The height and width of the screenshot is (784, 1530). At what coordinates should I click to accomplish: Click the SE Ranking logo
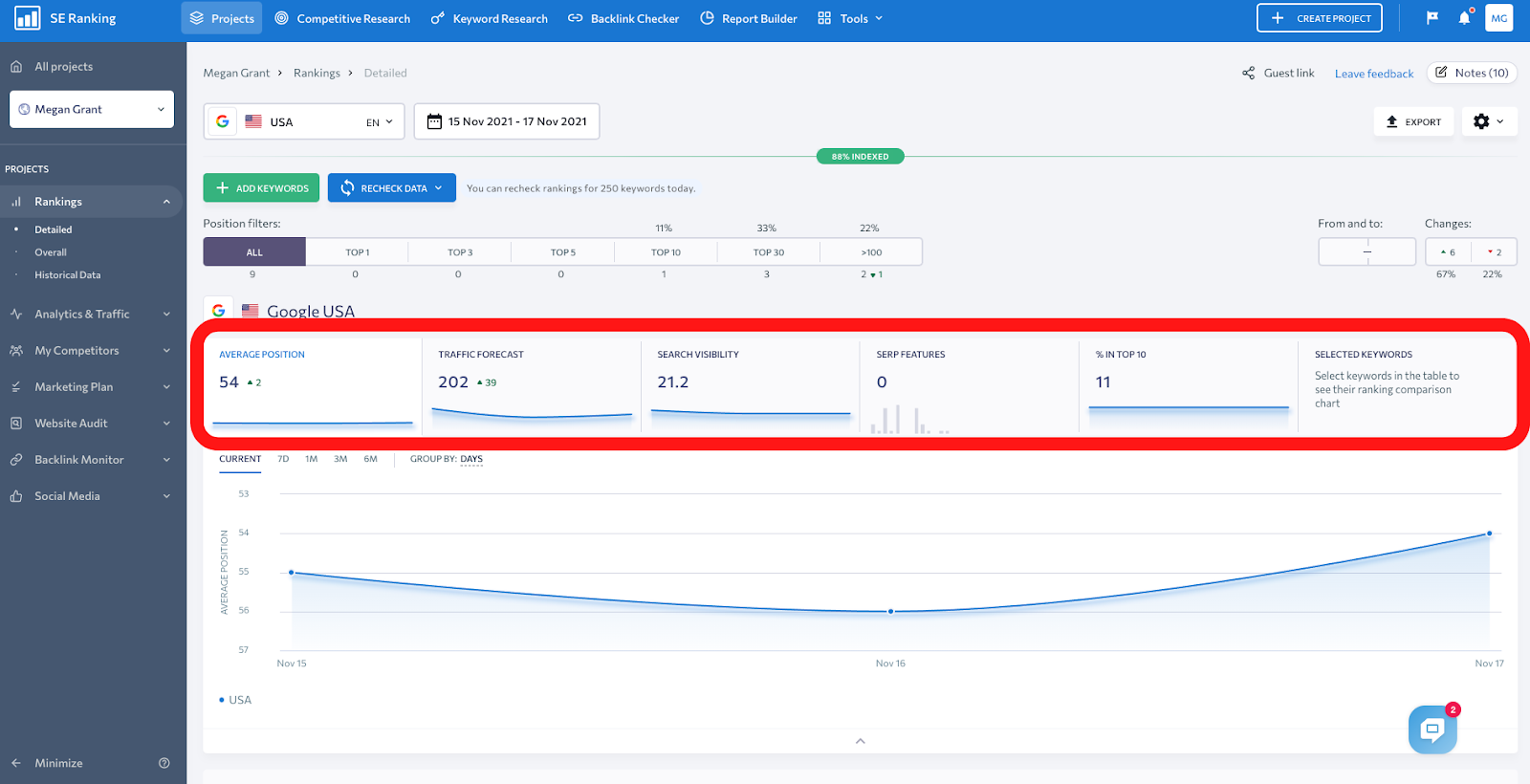66,18
